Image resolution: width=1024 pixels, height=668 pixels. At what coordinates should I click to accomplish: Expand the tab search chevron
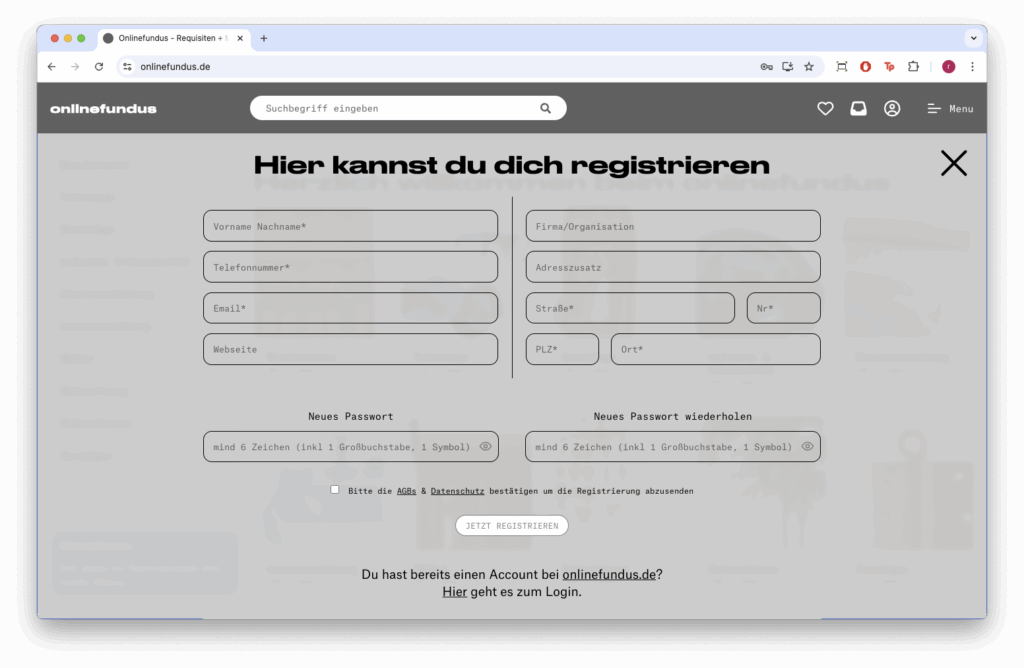[972, 38]
